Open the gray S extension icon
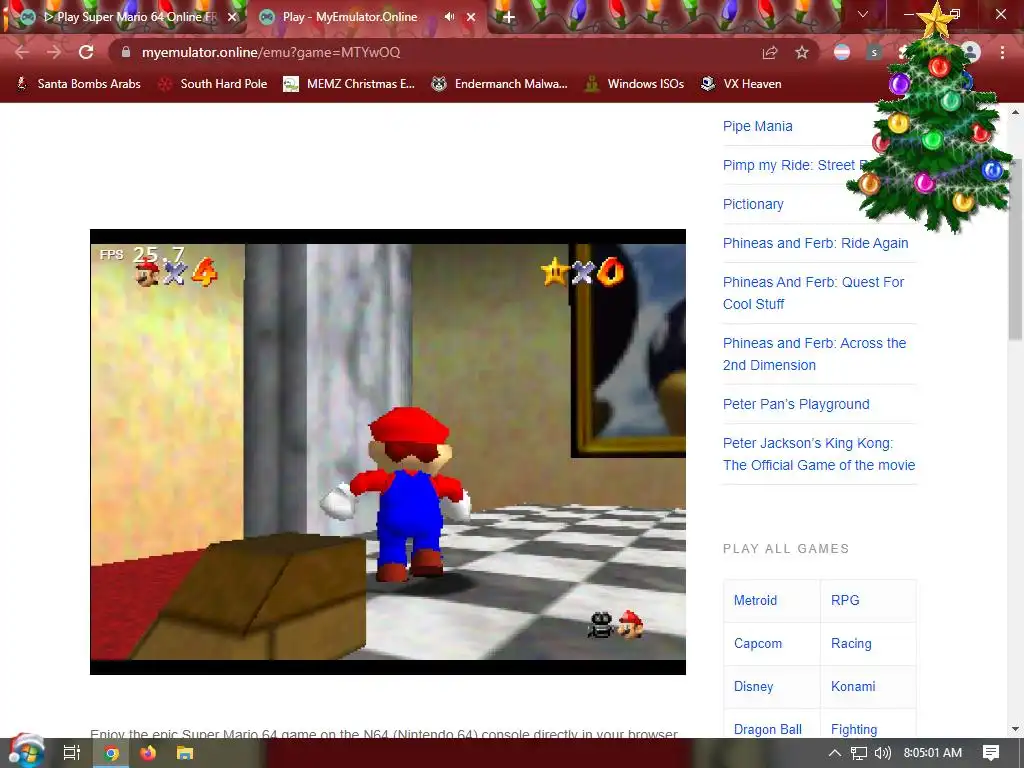The height and width of the screenshot is (768, 1024). pos(874,52)
